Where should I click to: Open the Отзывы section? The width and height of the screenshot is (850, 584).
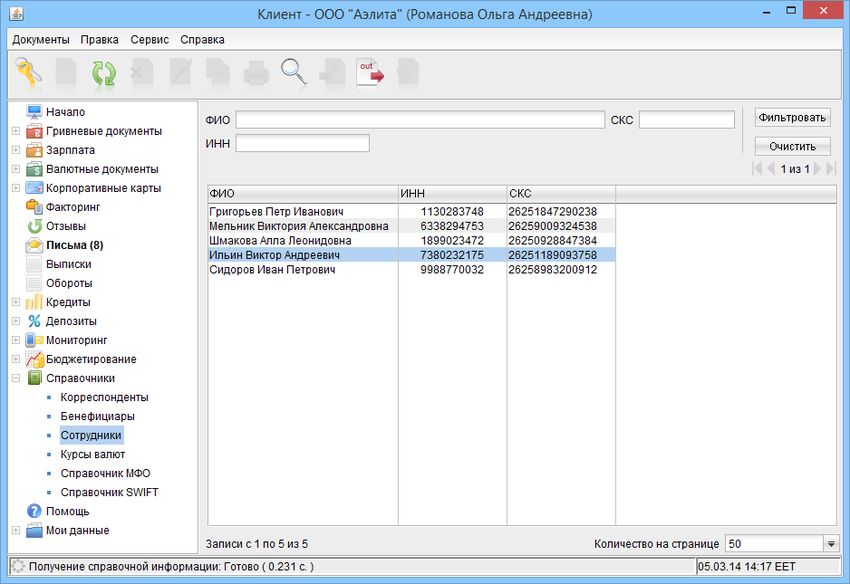pyautogui.click(x=66, y=226)
